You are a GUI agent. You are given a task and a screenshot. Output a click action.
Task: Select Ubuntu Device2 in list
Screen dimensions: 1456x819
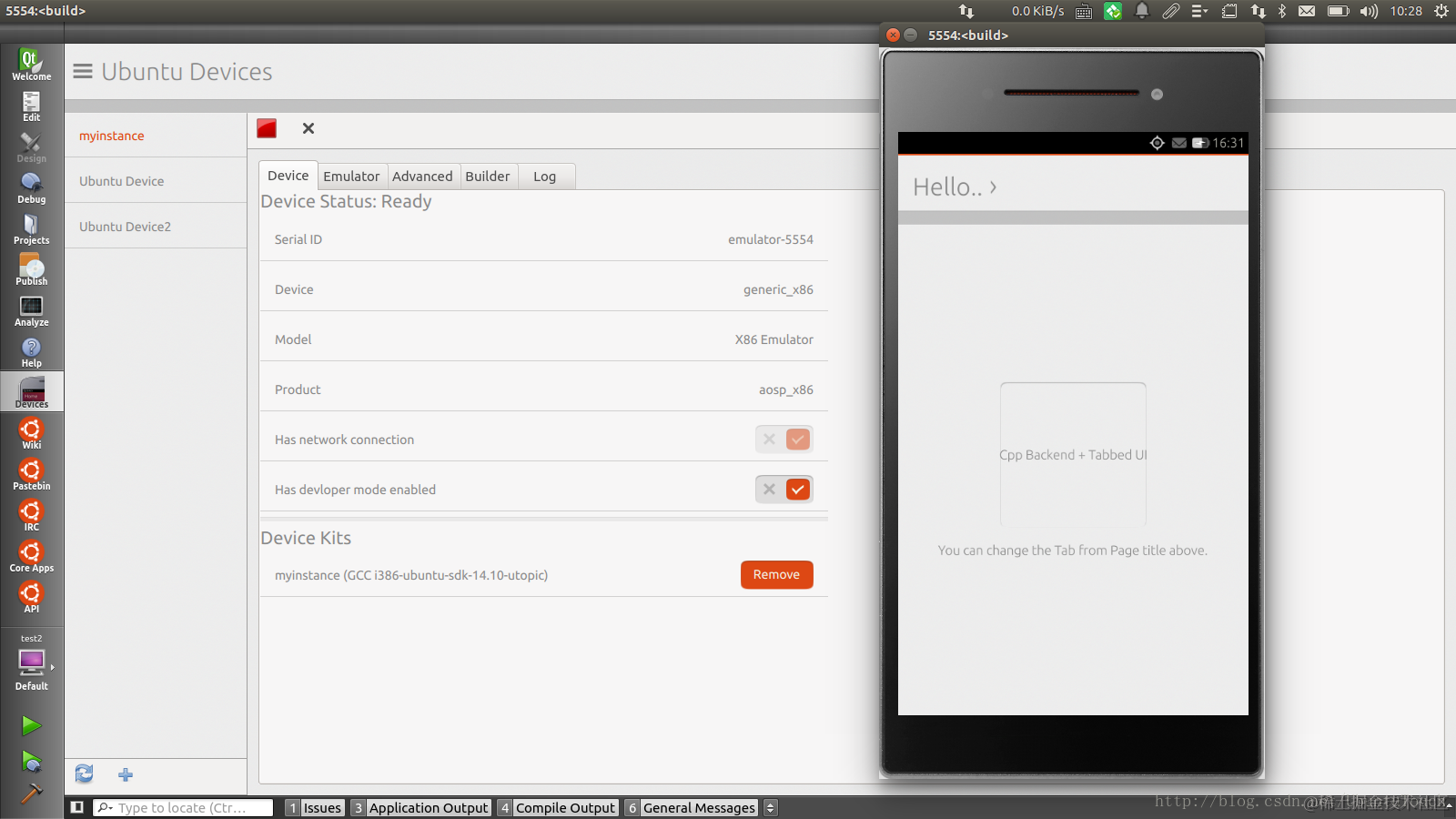[x=156, y=227]
